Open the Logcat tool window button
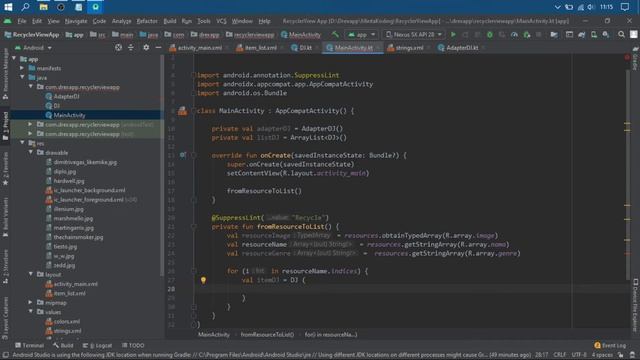This screenshot has width=640, height=360. 97,345
